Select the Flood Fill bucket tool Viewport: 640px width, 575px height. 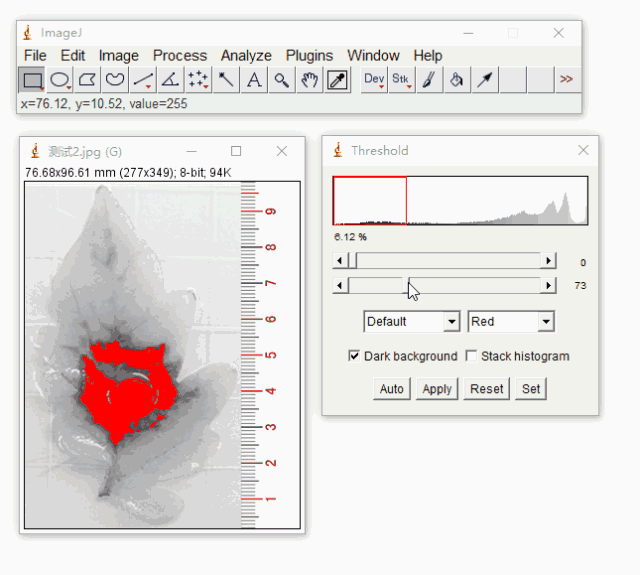457,80
